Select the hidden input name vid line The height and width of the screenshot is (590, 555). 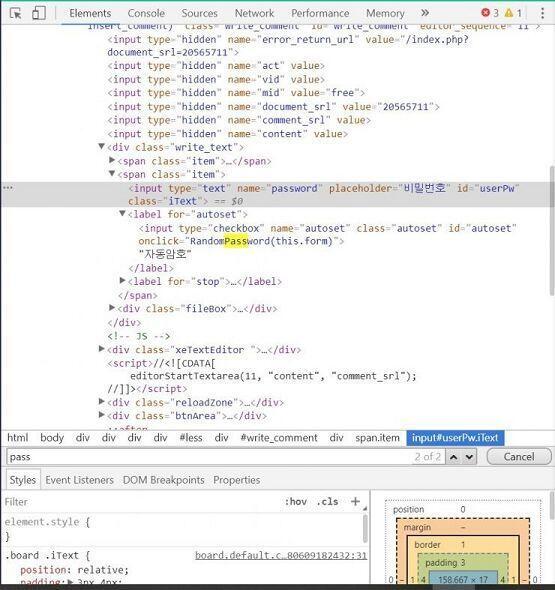216,79
